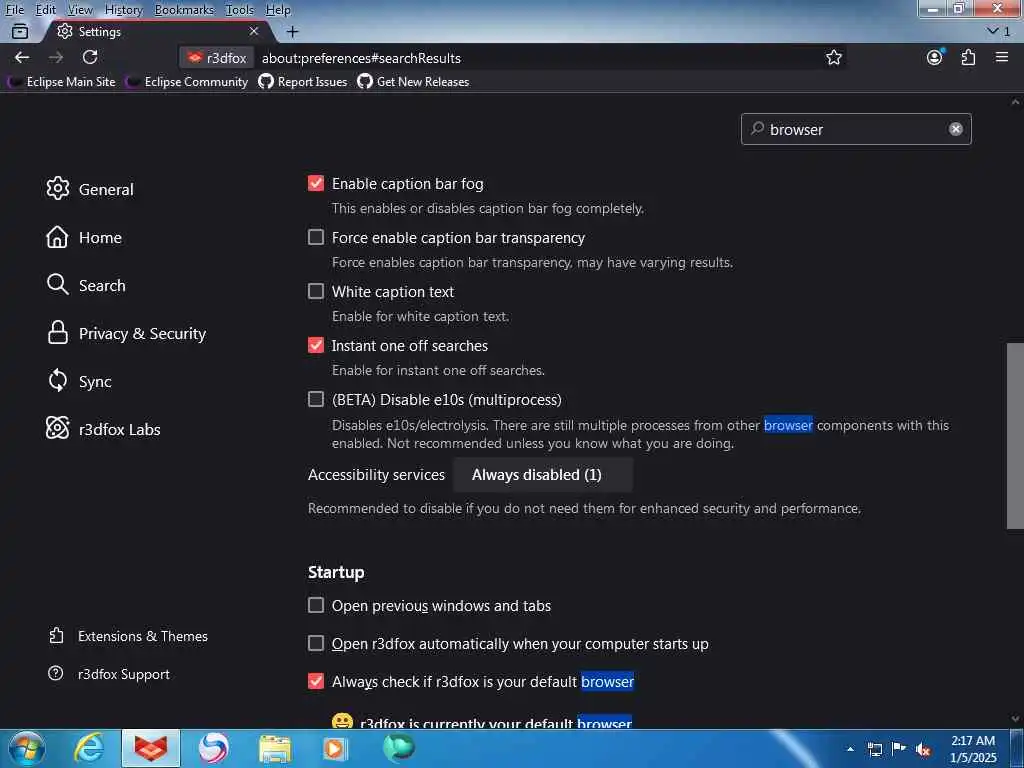Image resolution: width=1024 pixels, height=768 pixels.
Task: Launch Internet Explorer from taskbar
Action: pyautogui.click(x=88, y=748)
